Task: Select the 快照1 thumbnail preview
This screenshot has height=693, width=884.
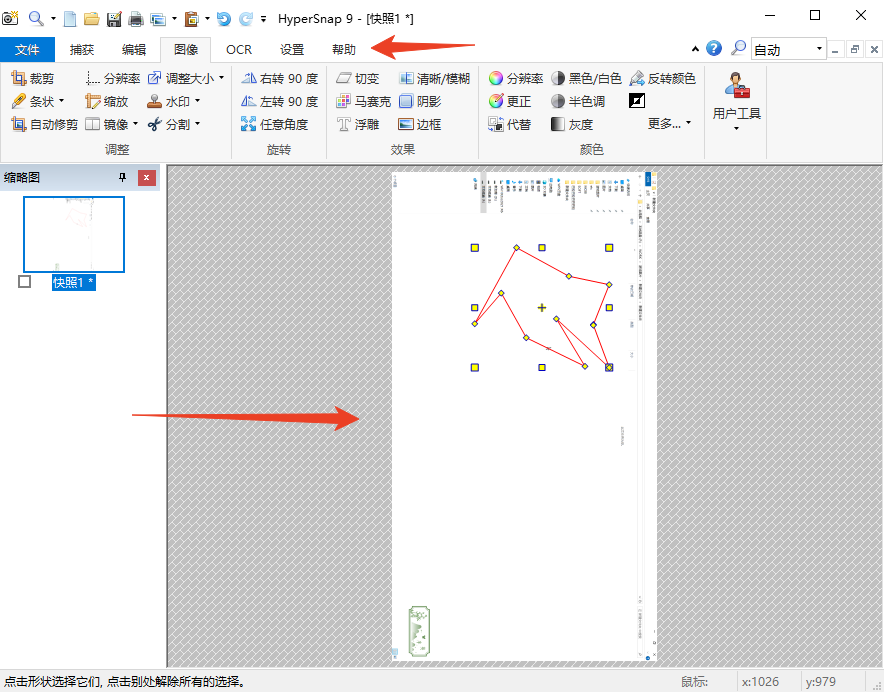Action: [x=74, y=234]
